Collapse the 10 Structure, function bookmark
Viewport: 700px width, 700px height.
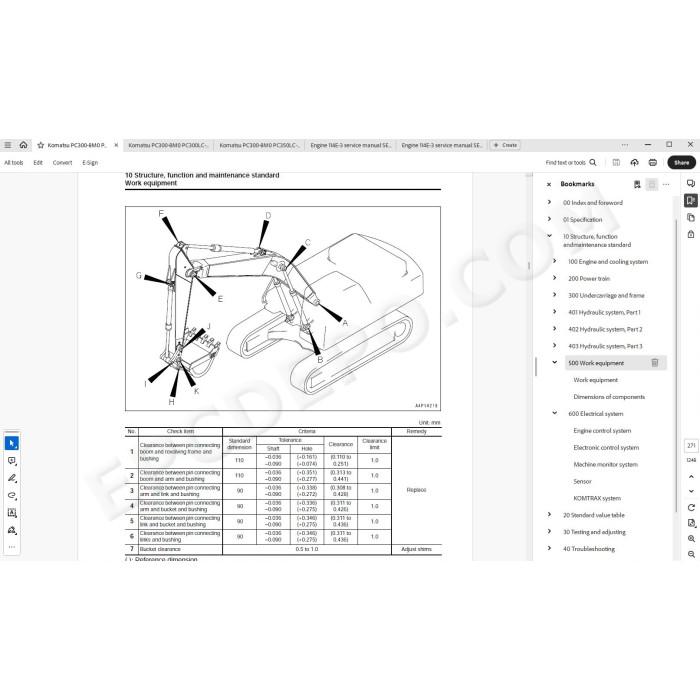tap(550, 236)
